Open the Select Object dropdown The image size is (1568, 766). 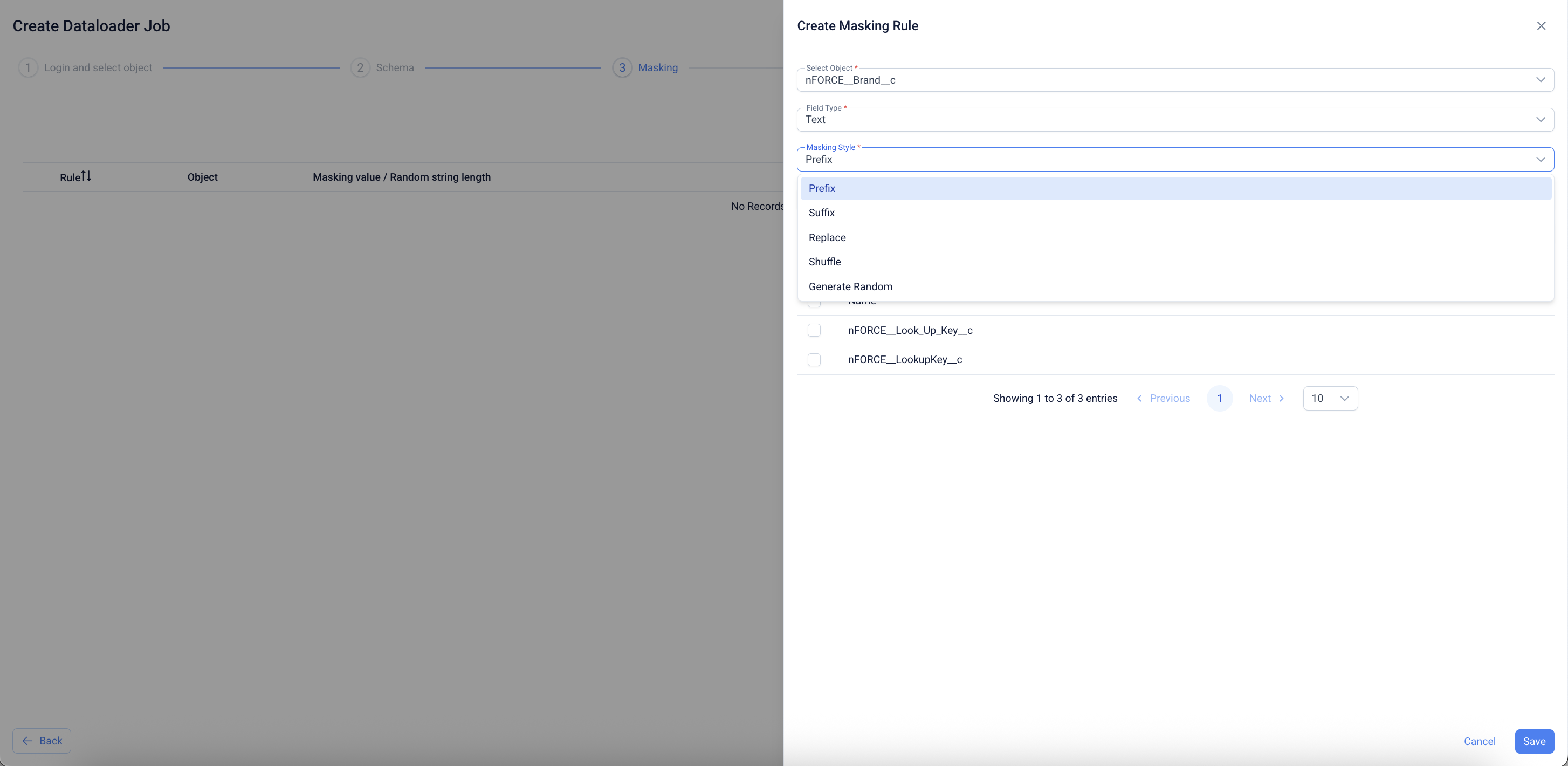[x=1175, y=80]
